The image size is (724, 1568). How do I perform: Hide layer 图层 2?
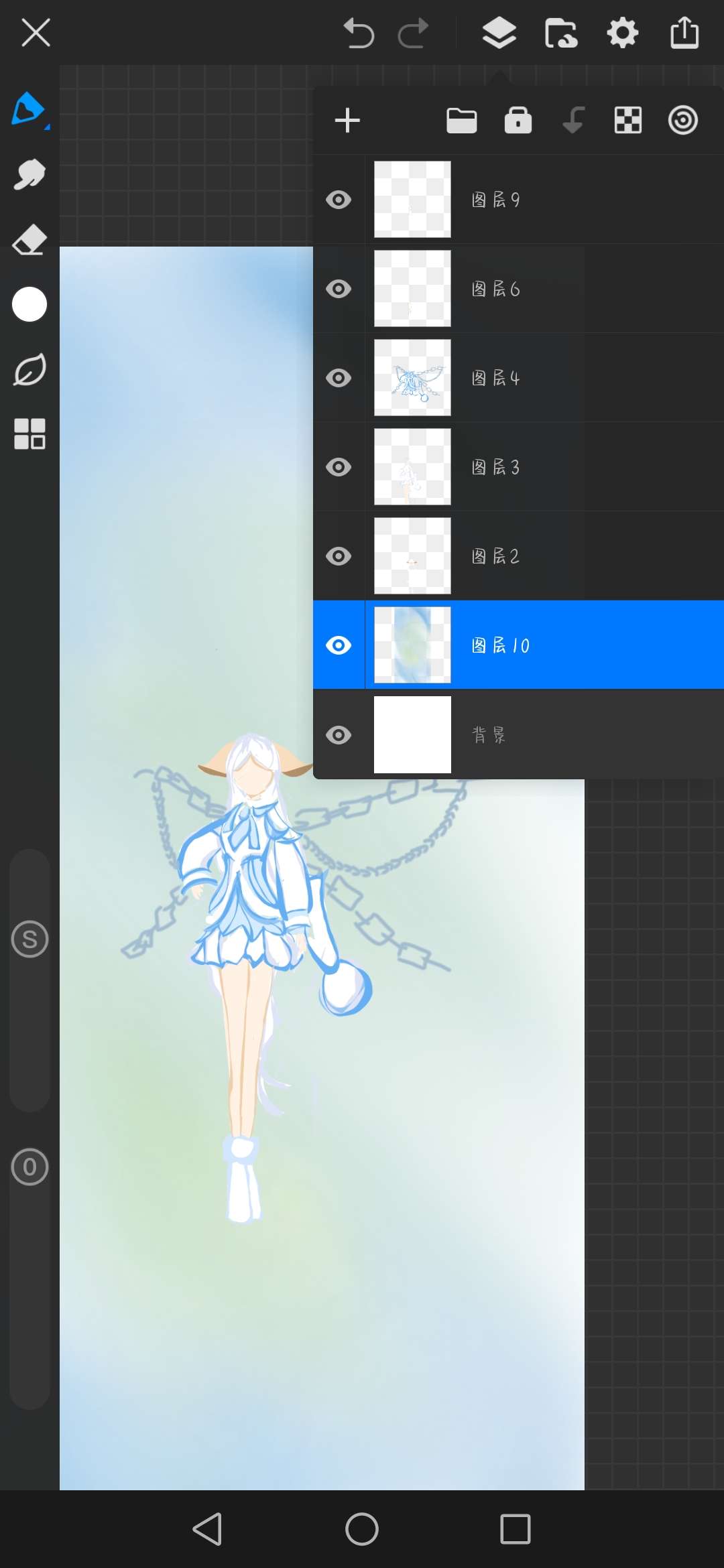[339, 556]
